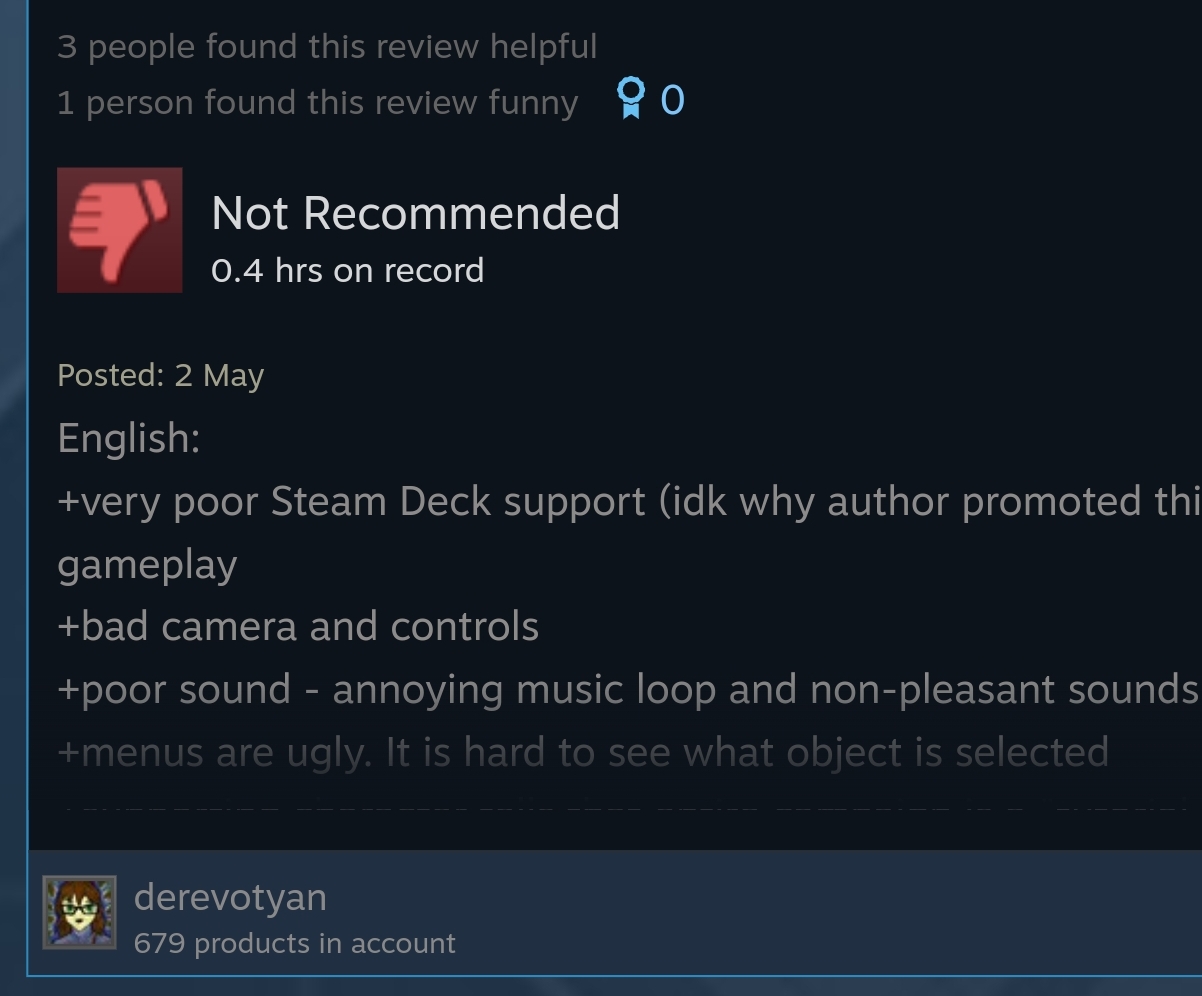Click the gameplay word in review text
Image resolution: width=1202 pixels, height=996 pixels.
[x=147, y=566]
